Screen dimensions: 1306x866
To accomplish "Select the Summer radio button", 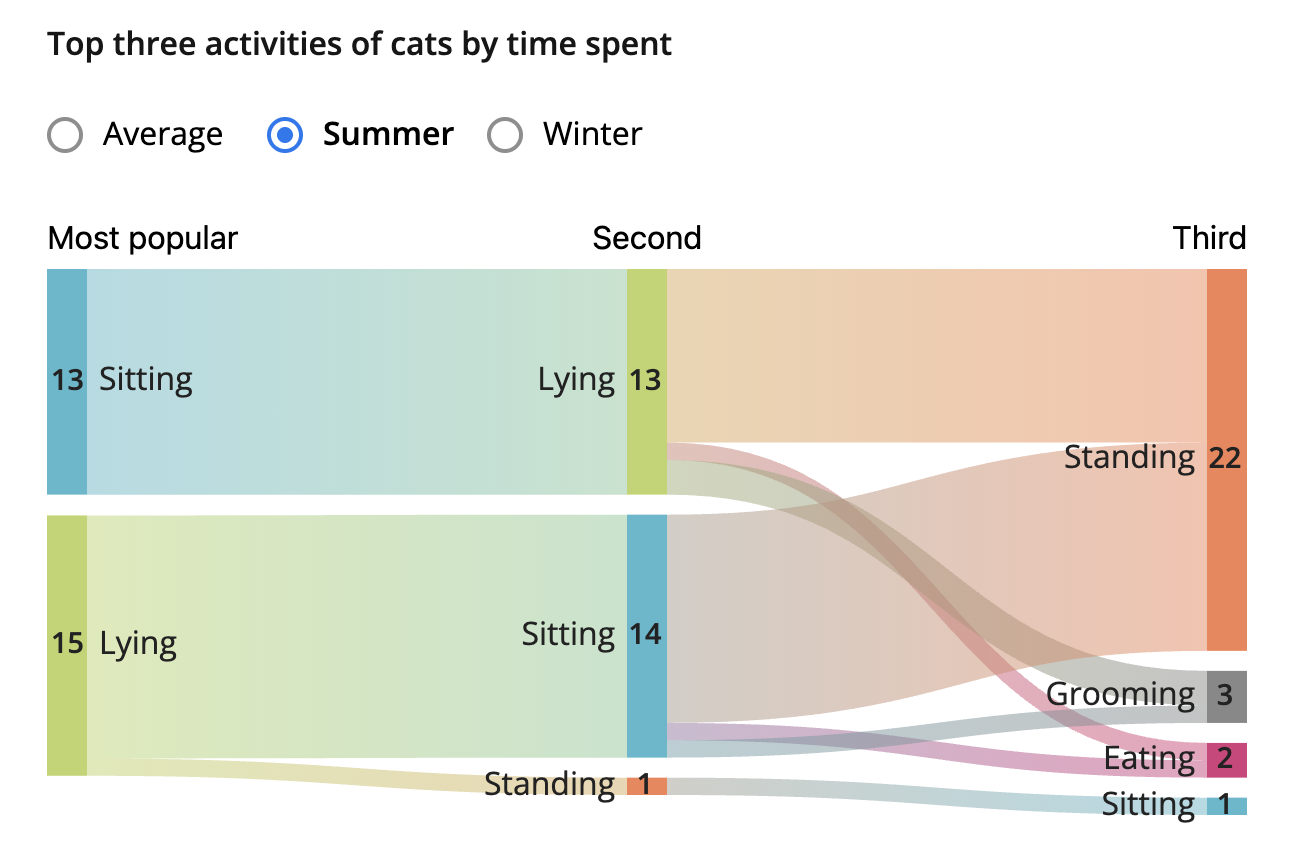I will coord(285,135).
